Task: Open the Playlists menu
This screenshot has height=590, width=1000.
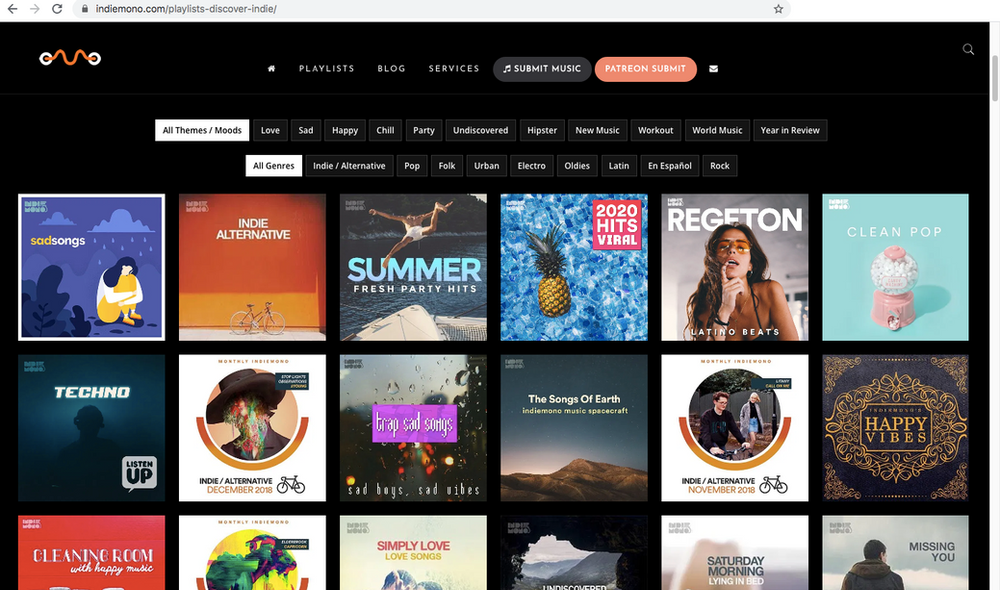Action: click(x=327, y=68)
